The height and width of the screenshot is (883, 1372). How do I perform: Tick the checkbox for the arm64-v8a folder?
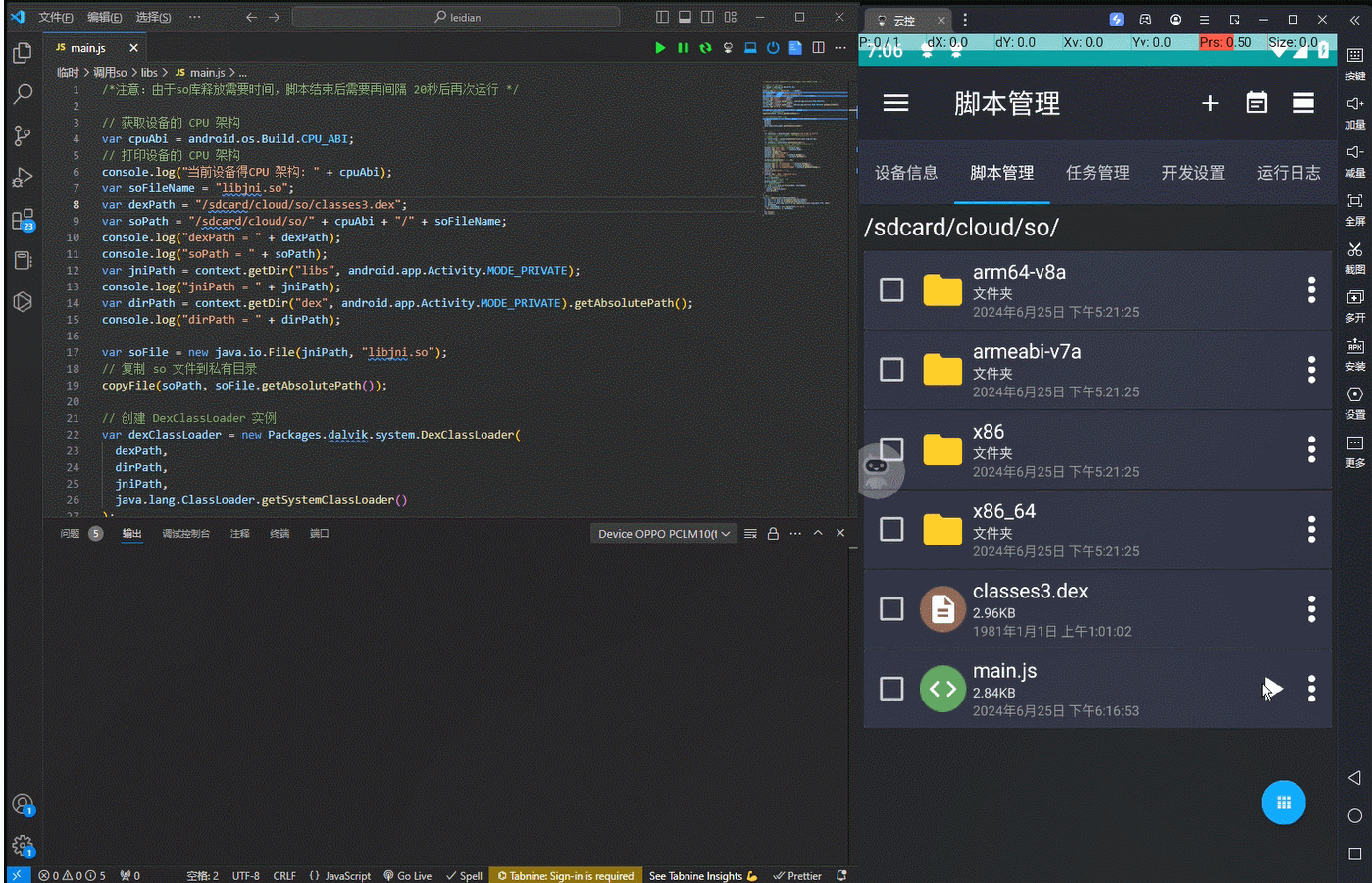pyautogui.click(x=890, y=289)
